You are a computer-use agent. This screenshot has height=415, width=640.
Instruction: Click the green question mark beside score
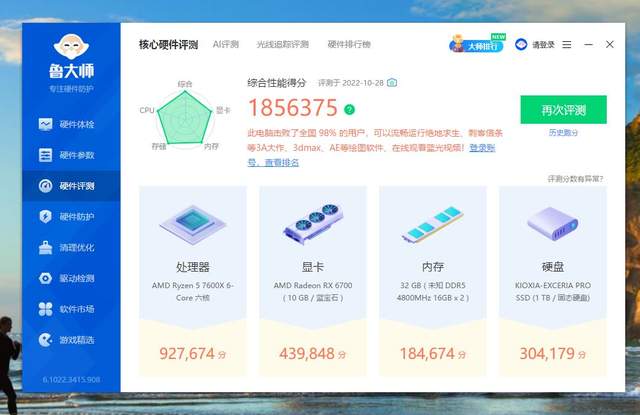click(x=349, y=109)
